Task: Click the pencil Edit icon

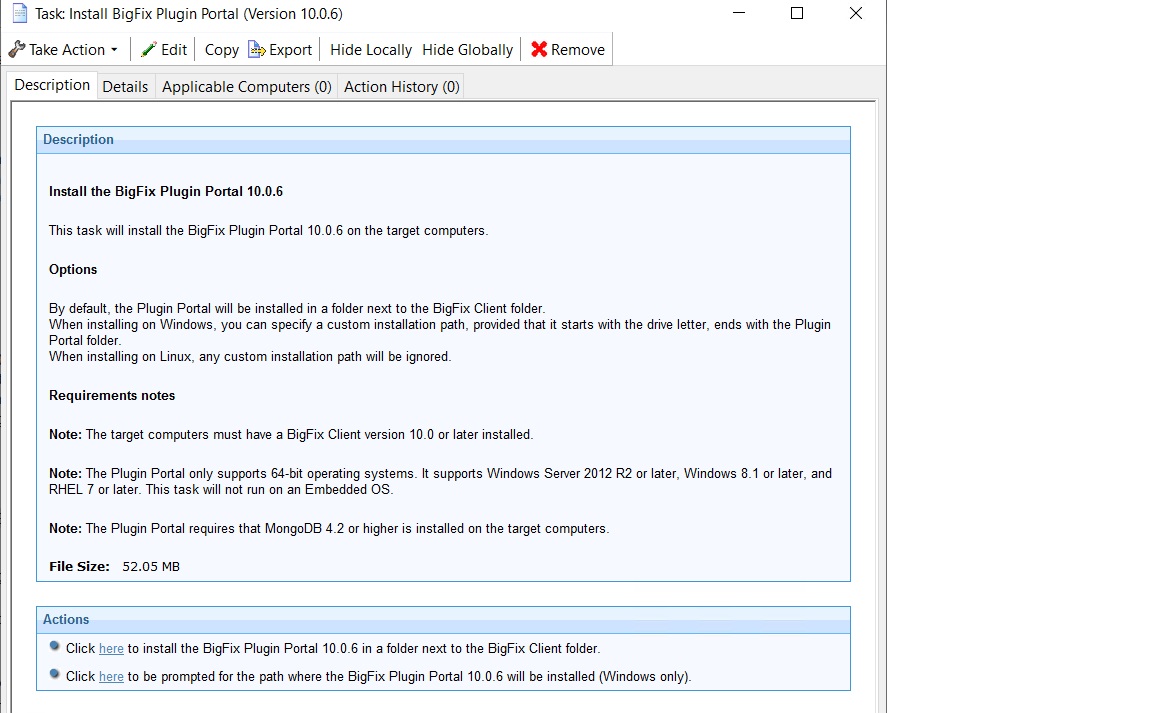Action: pos(149,49)
